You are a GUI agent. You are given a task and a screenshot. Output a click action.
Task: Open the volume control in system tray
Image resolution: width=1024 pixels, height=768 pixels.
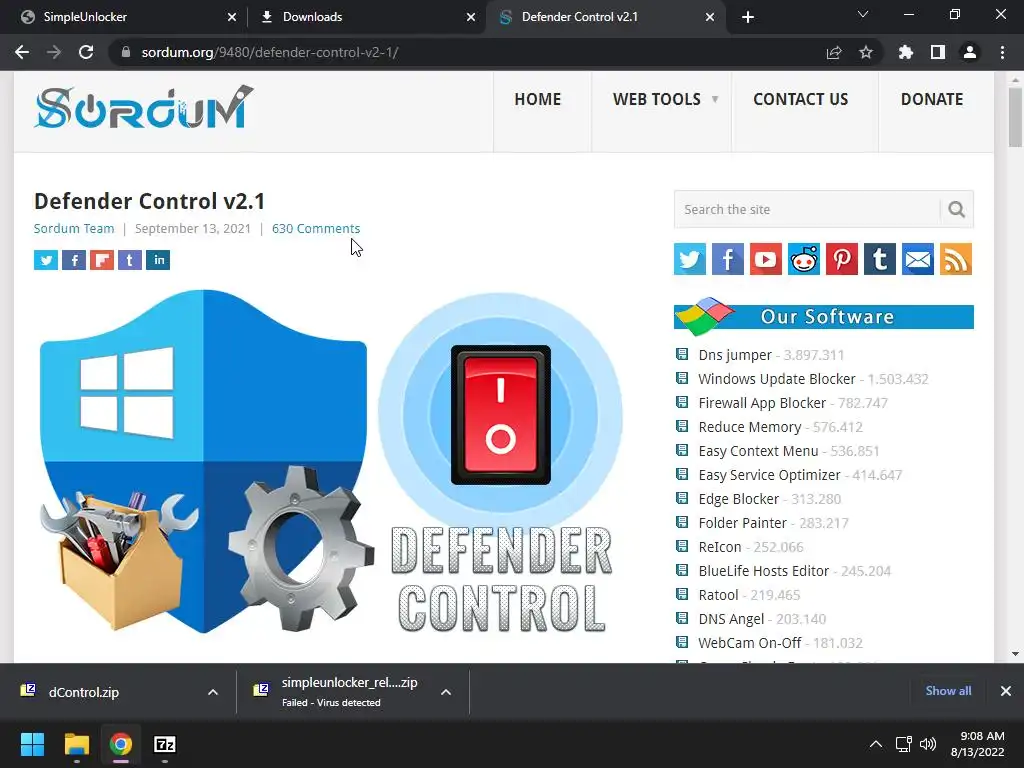927,744
